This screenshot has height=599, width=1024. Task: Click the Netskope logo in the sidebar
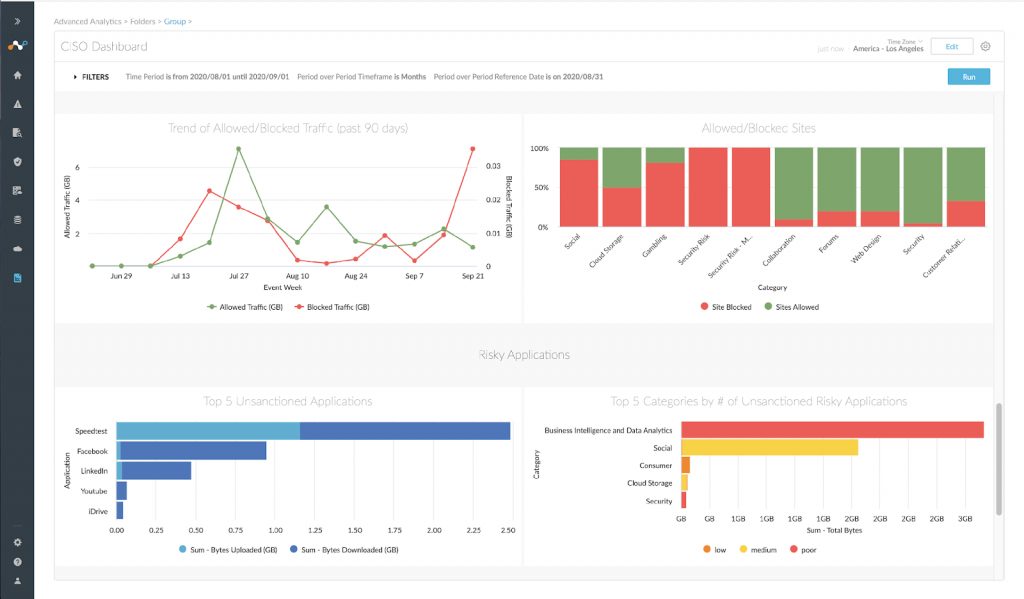18,46
